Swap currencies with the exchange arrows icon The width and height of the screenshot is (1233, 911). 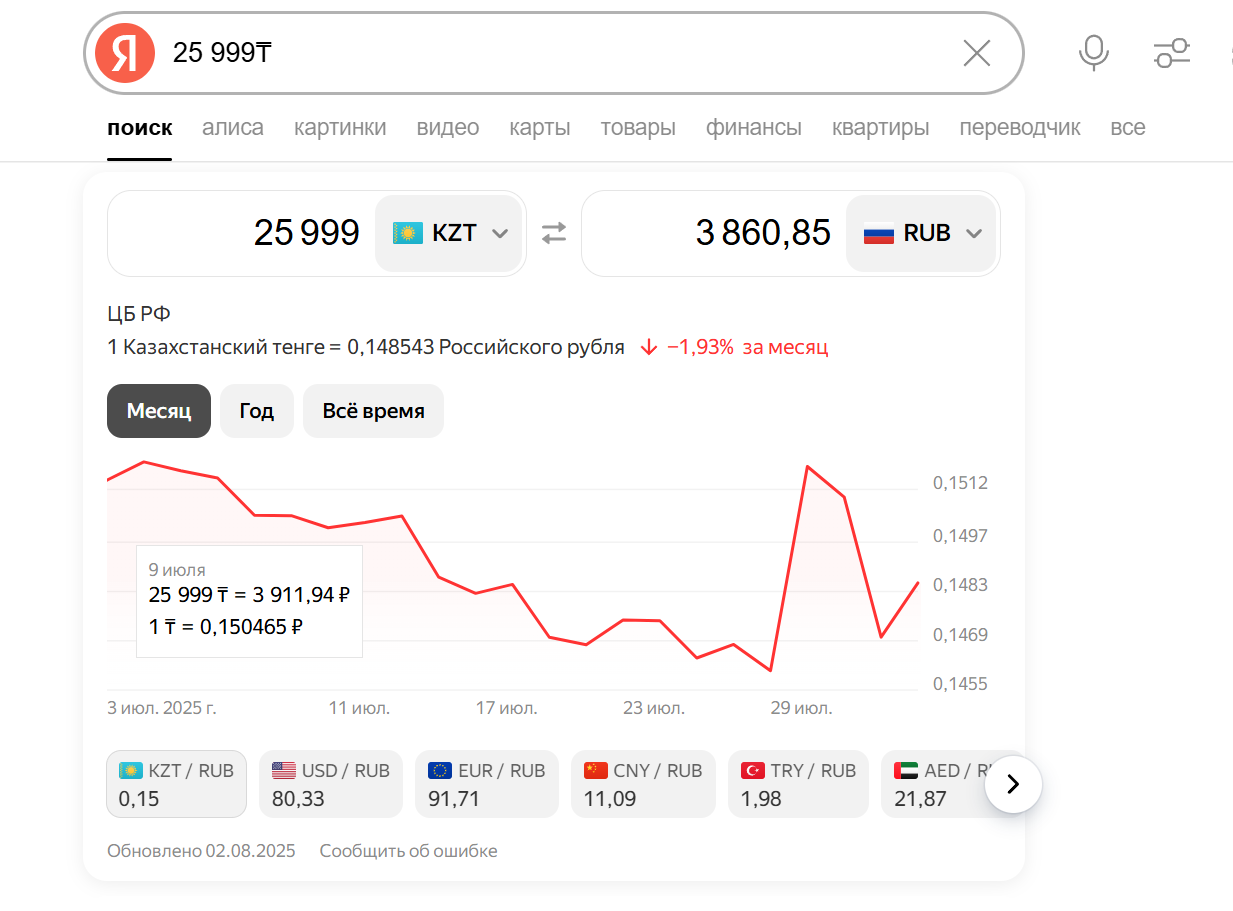pyautogui.click(x=554, y=233)
